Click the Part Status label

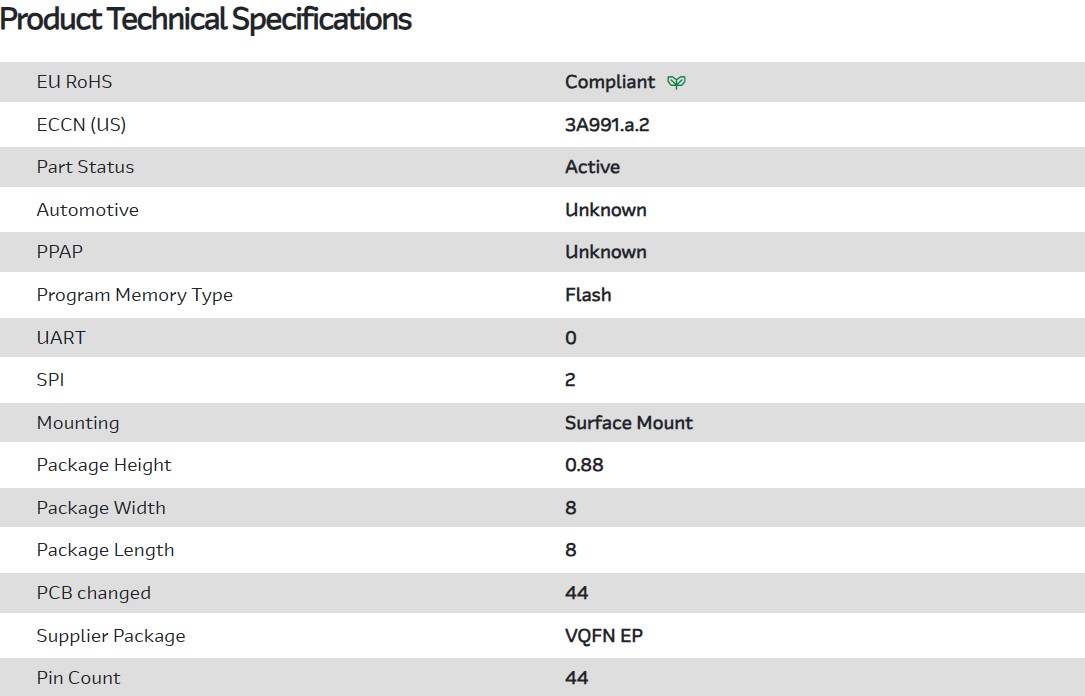(x=85, y=167)
